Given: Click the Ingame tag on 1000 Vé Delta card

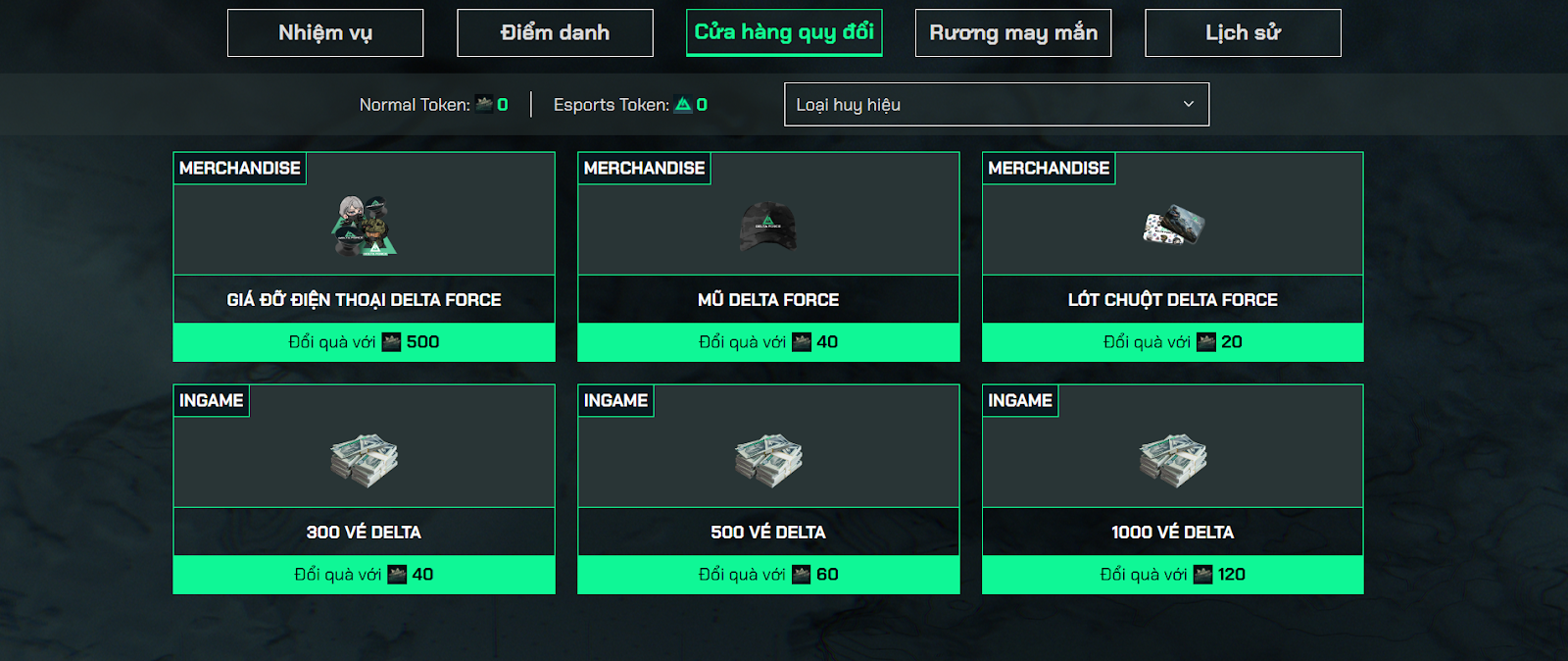Looking at the screenshot, I should coord(1020,400).
